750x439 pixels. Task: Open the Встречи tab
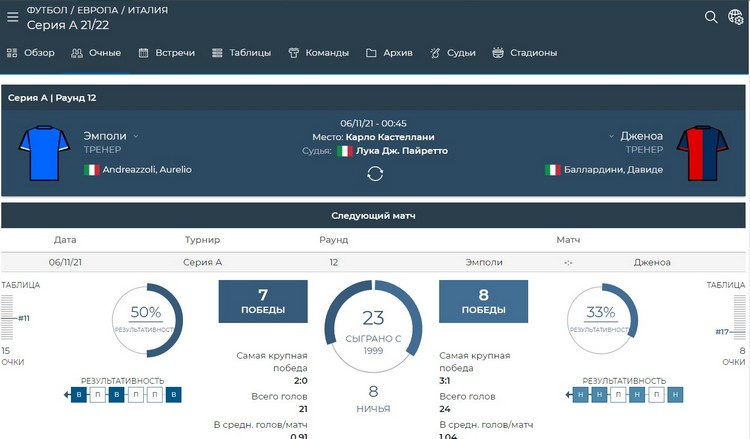[167, 53]
